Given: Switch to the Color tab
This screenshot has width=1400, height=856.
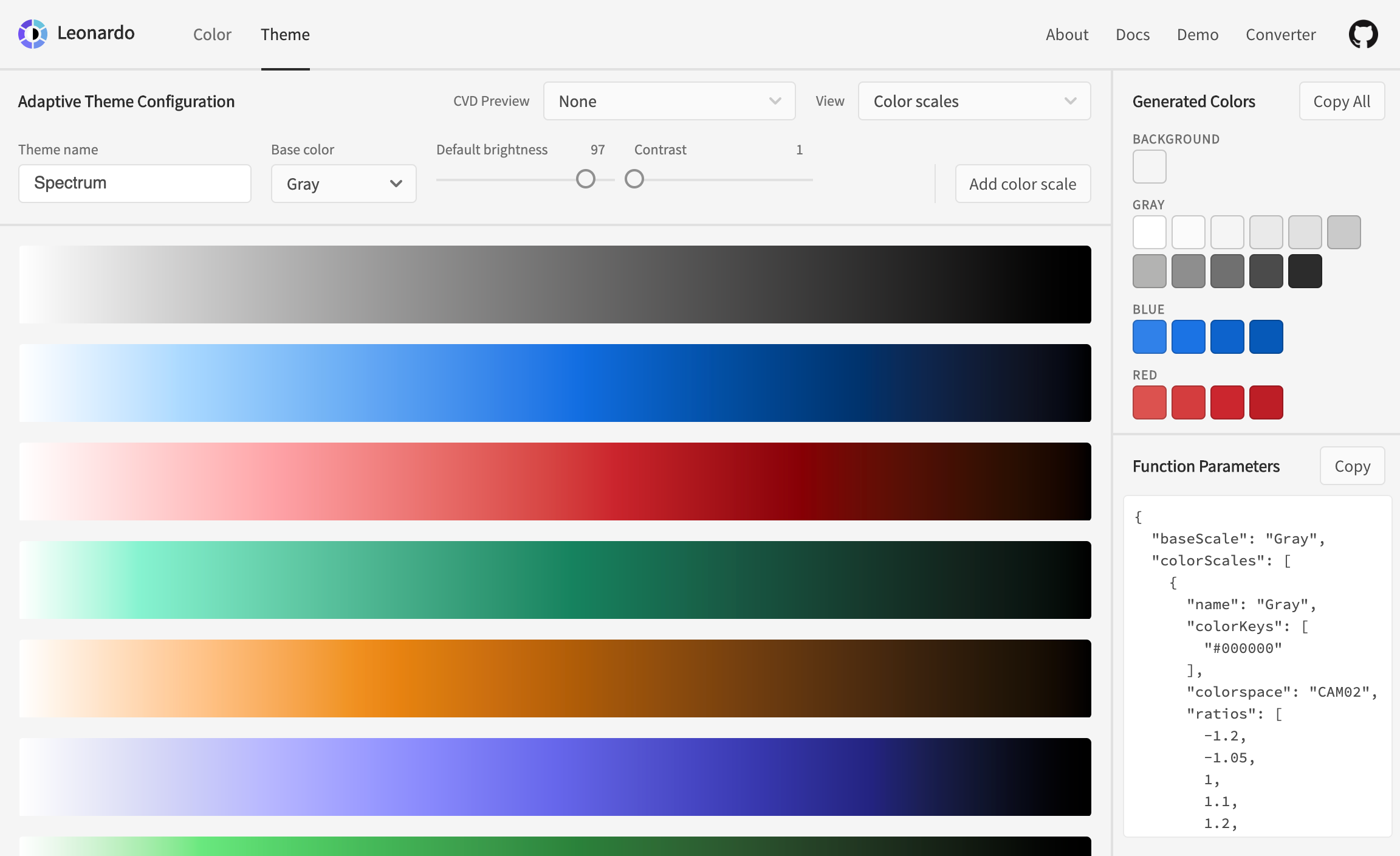Looking at the screenshot, I should (212, 35).
